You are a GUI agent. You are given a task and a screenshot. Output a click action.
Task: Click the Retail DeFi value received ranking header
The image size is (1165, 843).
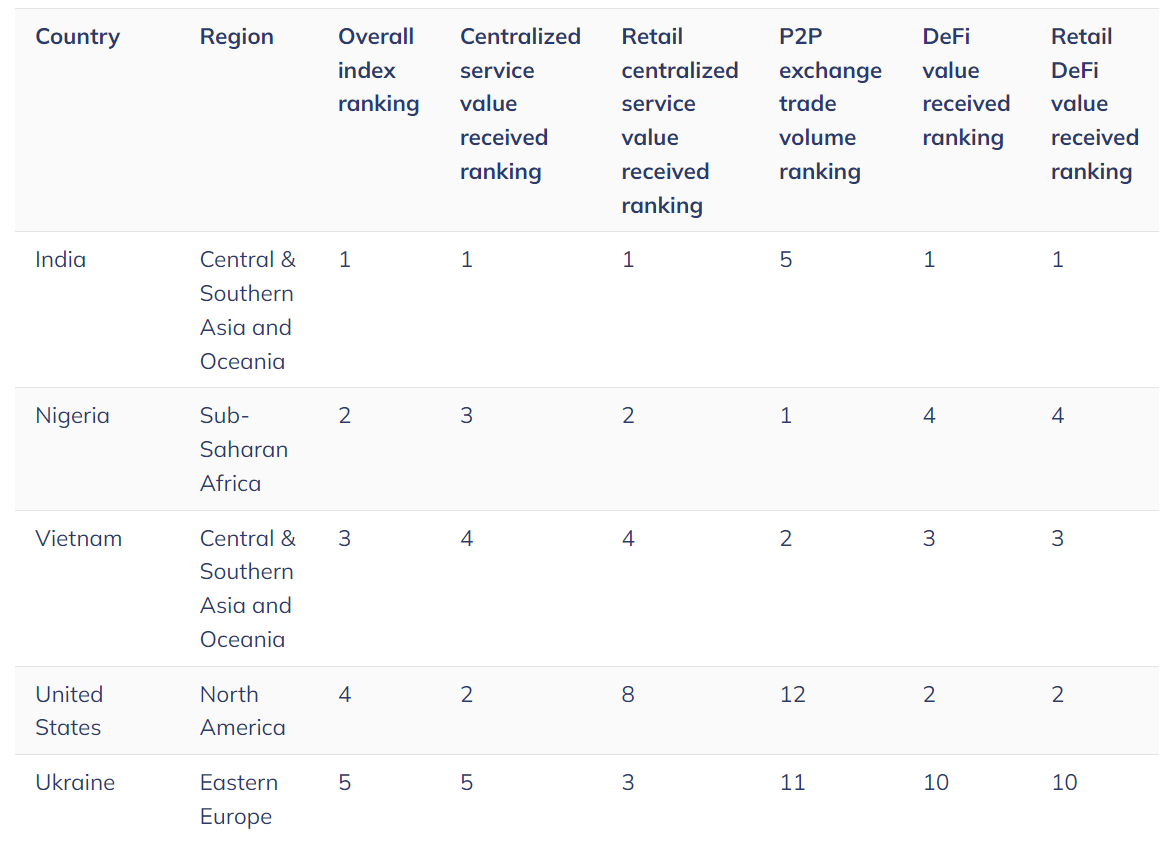[x=1094, y=104]
